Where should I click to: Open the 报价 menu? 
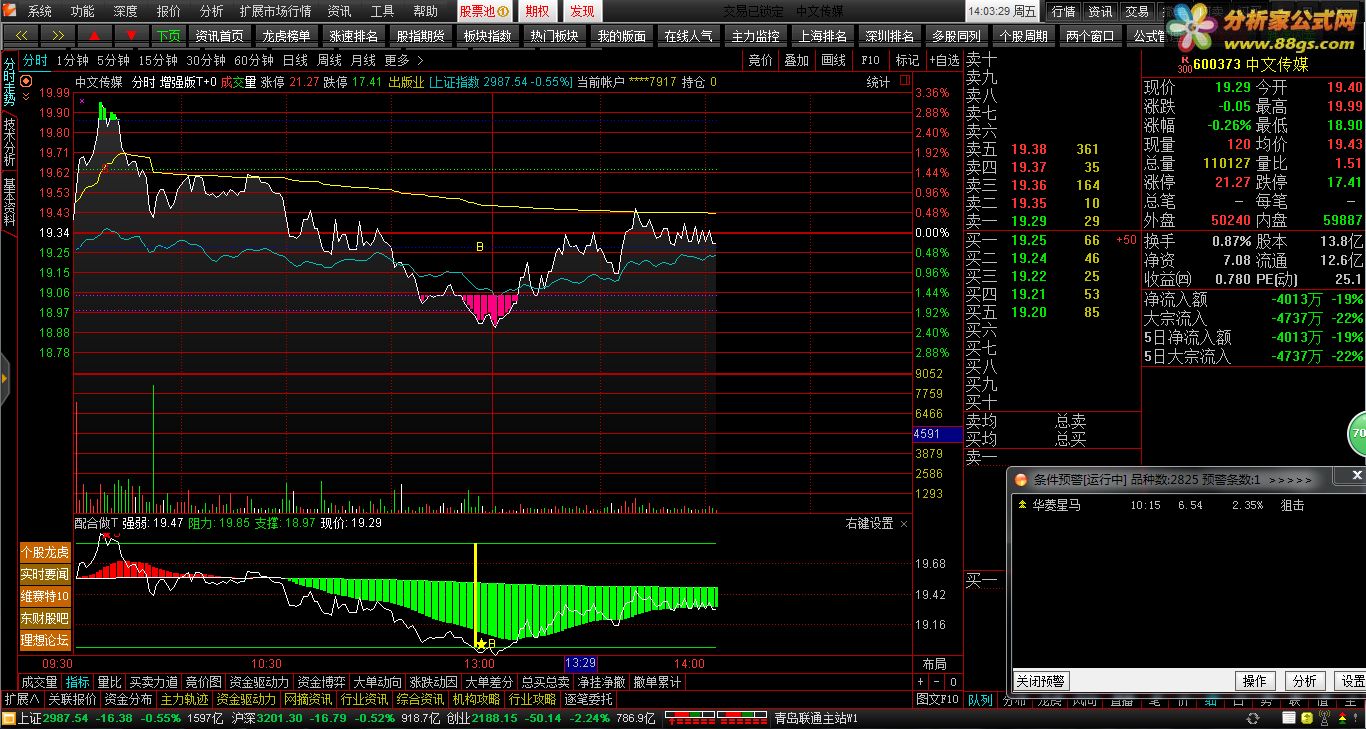click(169, 11)
